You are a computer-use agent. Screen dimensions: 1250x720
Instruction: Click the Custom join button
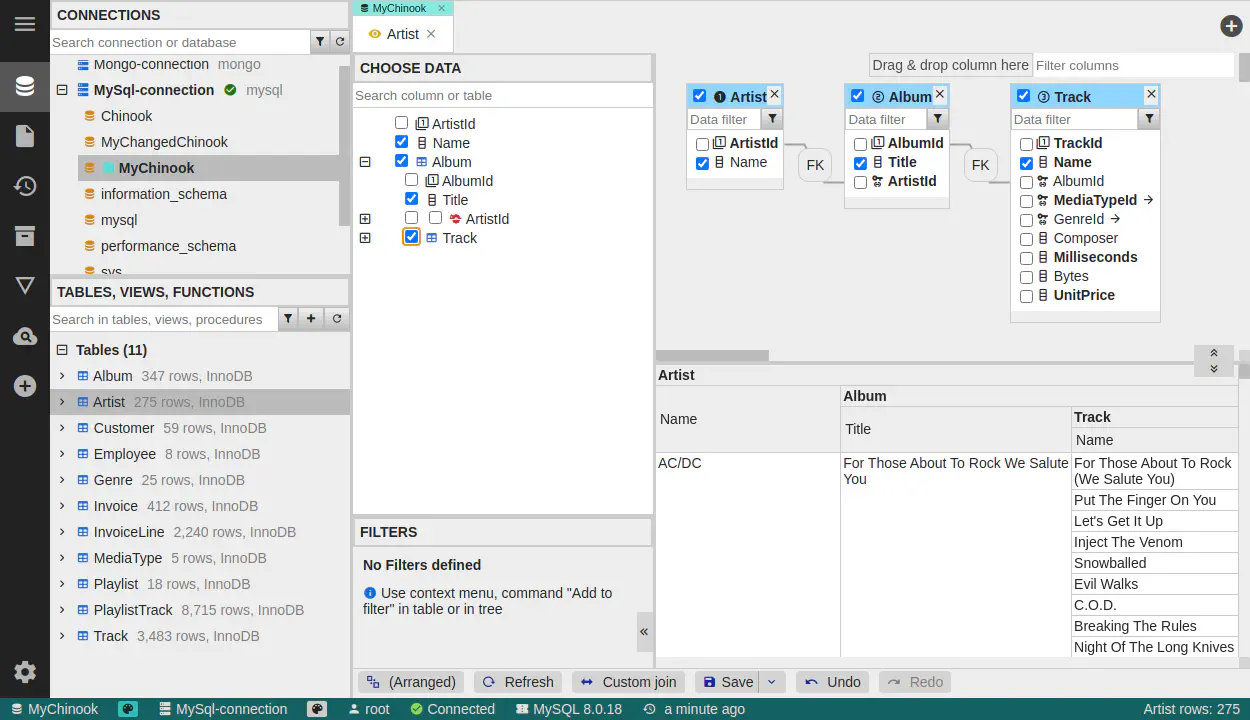(x=629, y=682)
